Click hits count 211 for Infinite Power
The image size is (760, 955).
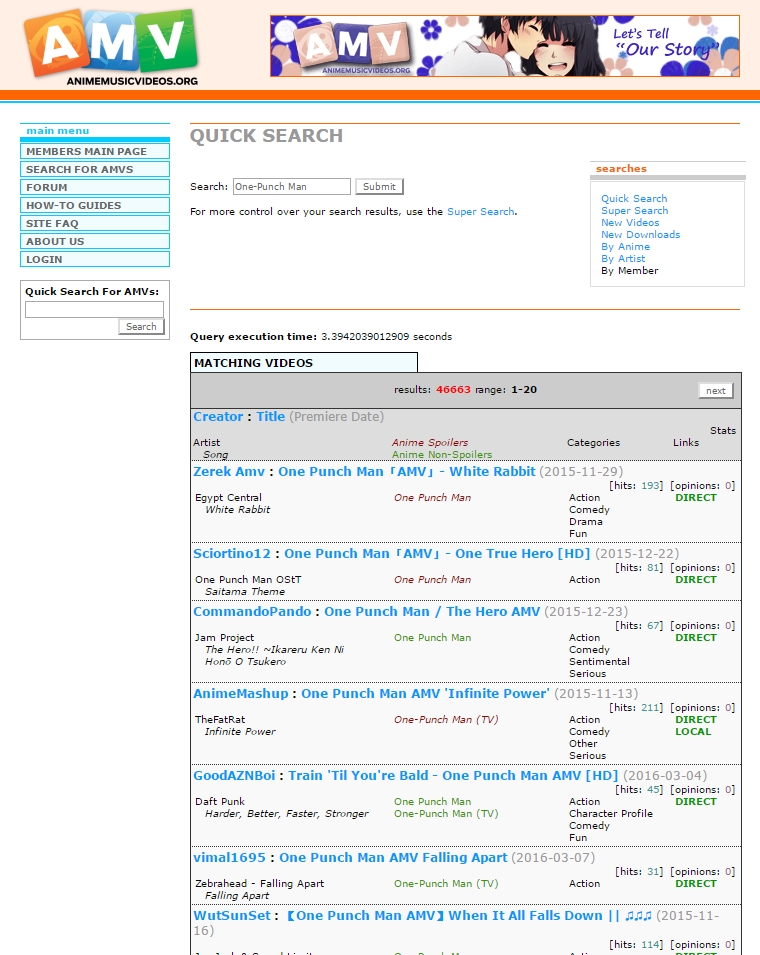651,708
